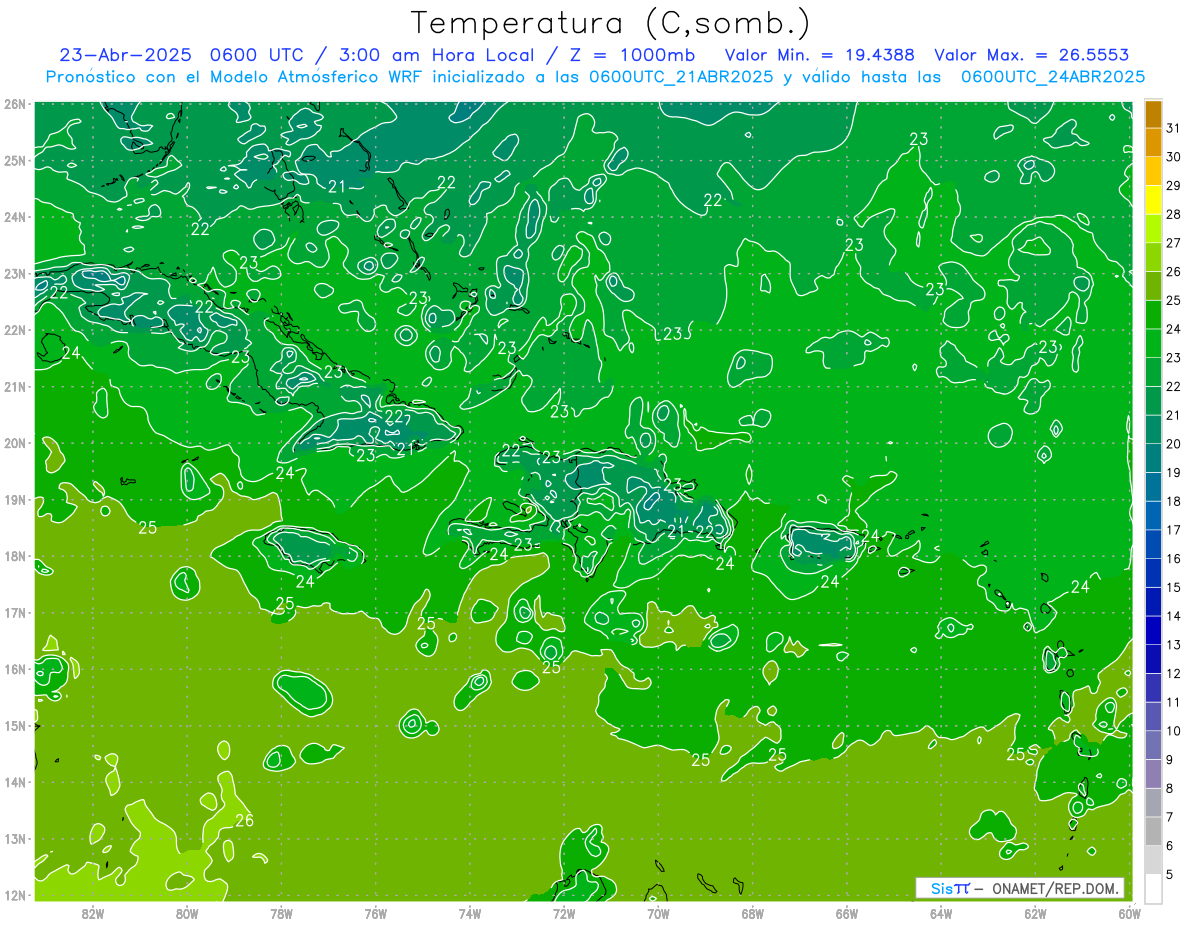The height and width of the screenshot is (927, 1200).
Task: Click the colorbar label "11"
Action: 1174,702
